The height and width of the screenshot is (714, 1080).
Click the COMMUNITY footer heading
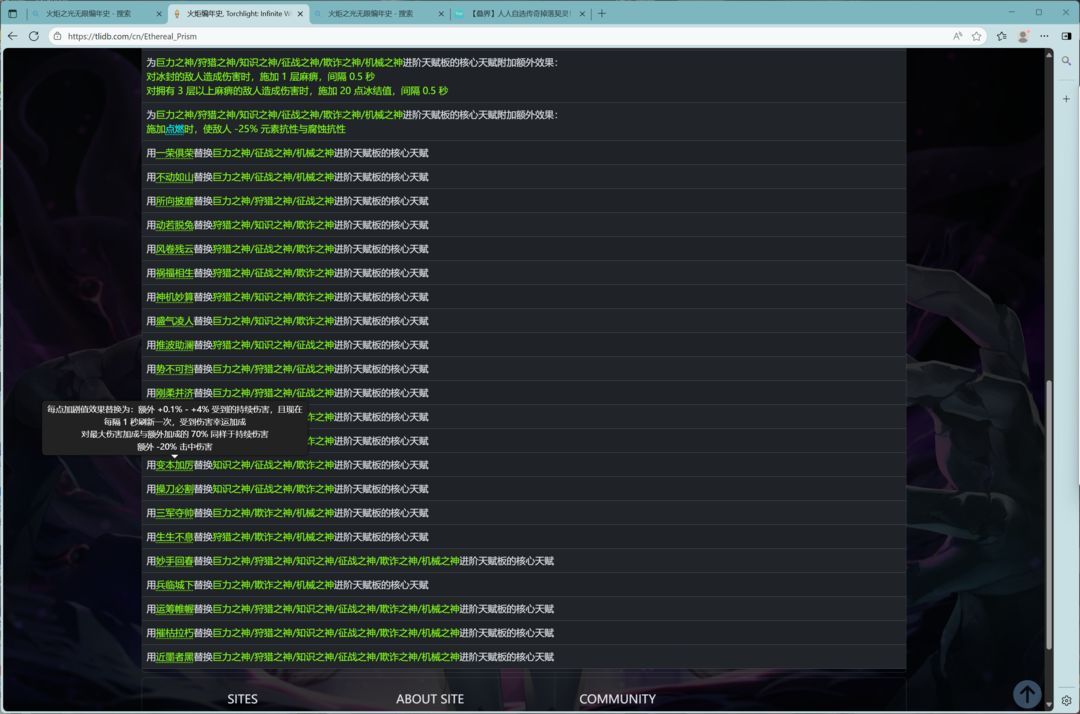617,699
